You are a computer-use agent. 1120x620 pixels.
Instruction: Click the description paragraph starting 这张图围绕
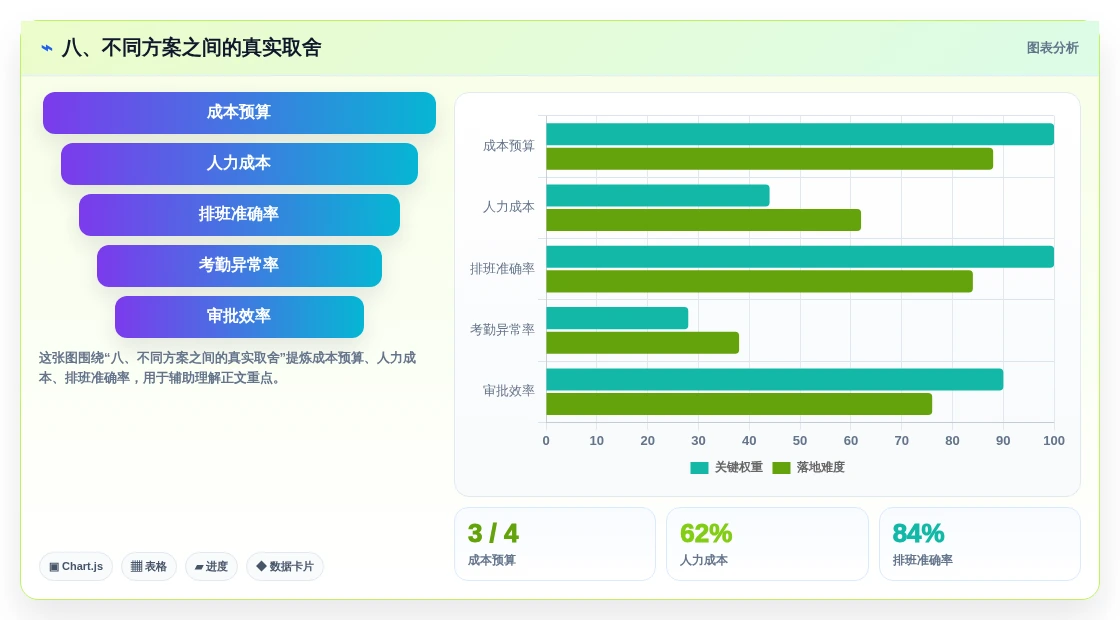coord(227,368)
